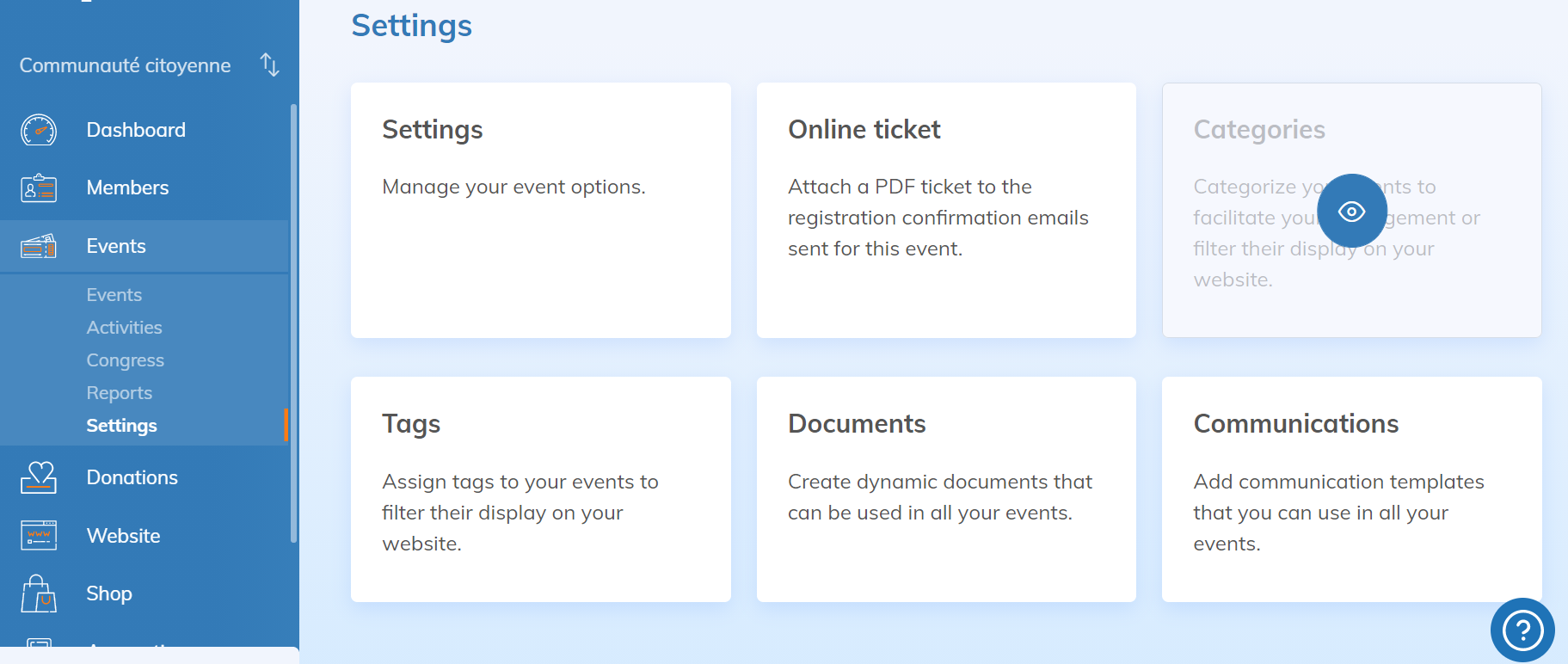The height and width of the screenshot is (664, 1568).
Task: Click the Events ticket icon
Action: pos(39,247)
